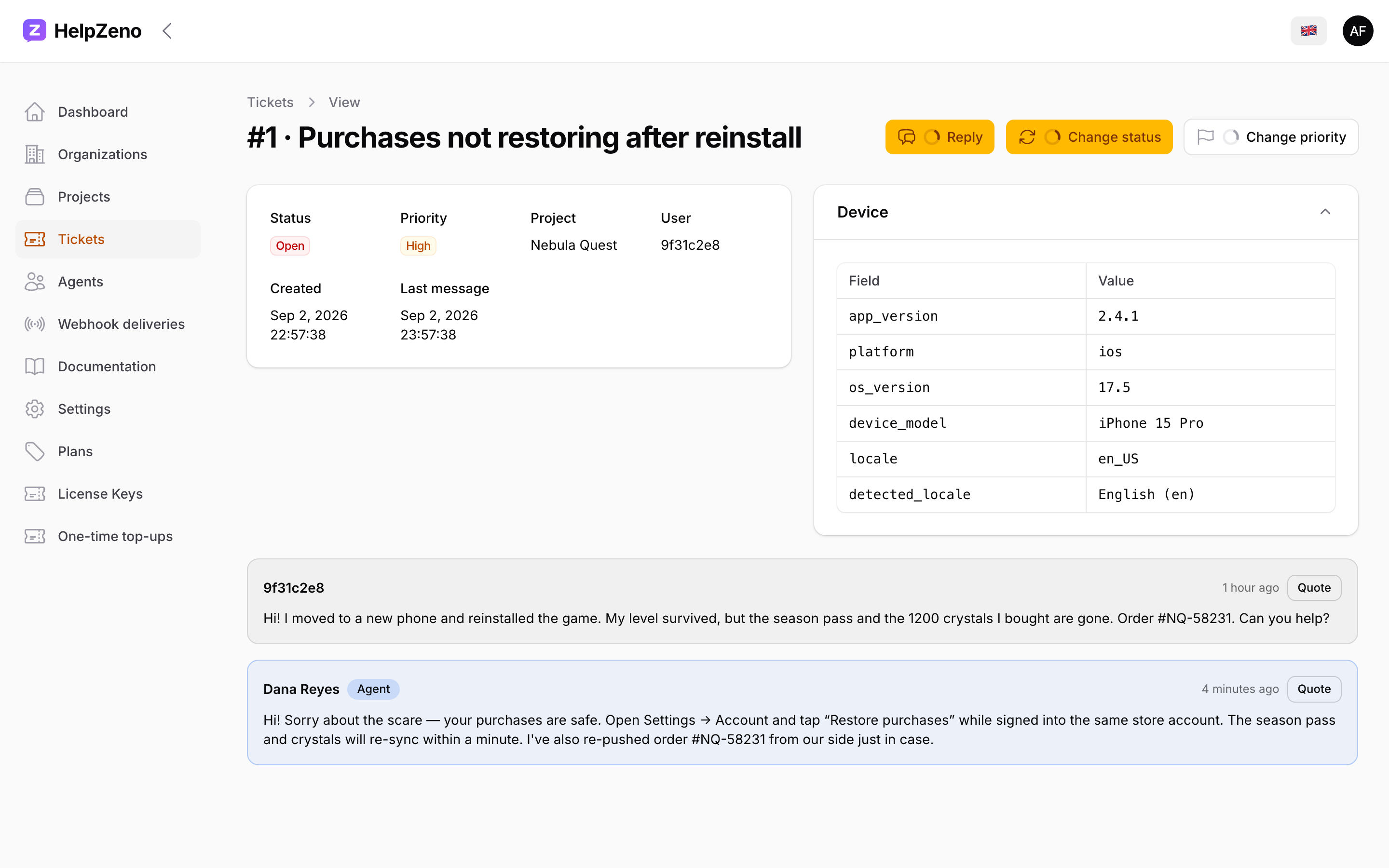Image resolution: width=1389 pixels, height=868 pixels.
Task: Open the language flag selector
Action: [1308, 30]
